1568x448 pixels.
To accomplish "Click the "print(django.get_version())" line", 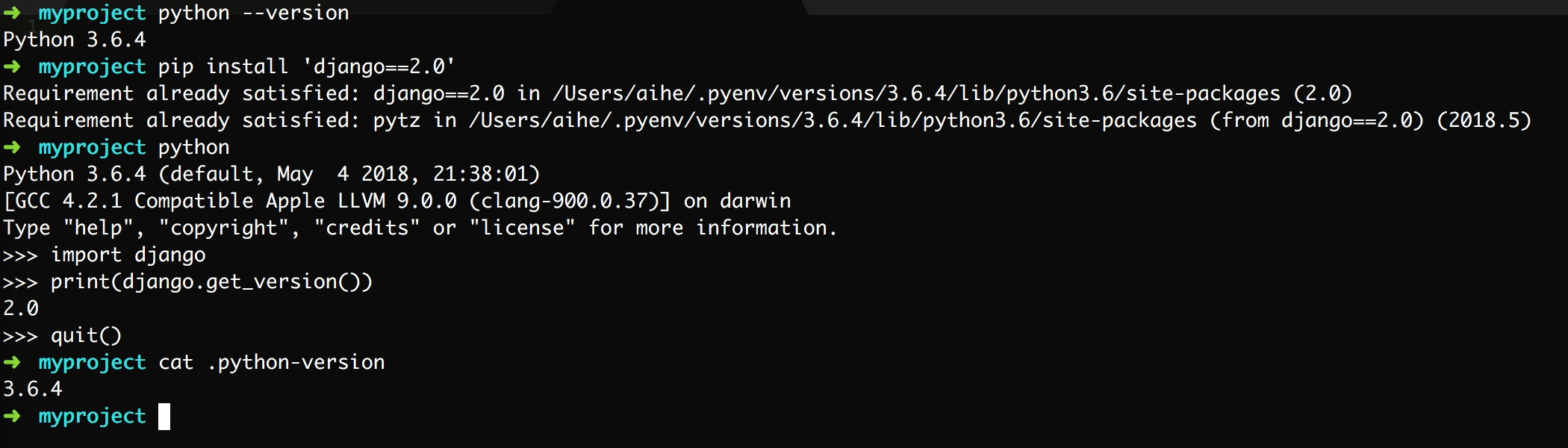I will [211, 281].
